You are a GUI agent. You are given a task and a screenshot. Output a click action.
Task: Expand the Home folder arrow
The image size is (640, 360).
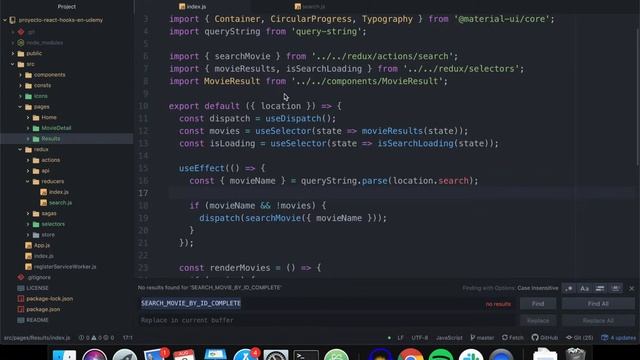click(x=28, y=117)
